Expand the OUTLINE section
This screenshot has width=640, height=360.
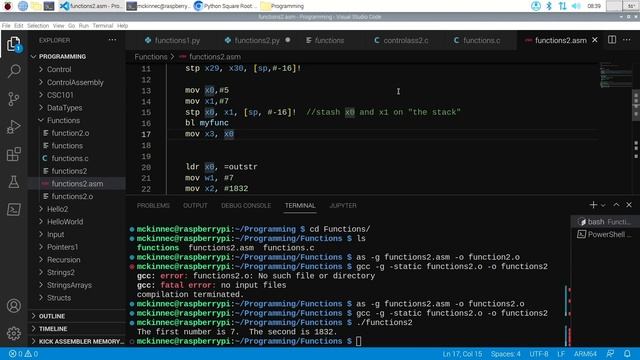pyautogui.click(x=52, y=316)
